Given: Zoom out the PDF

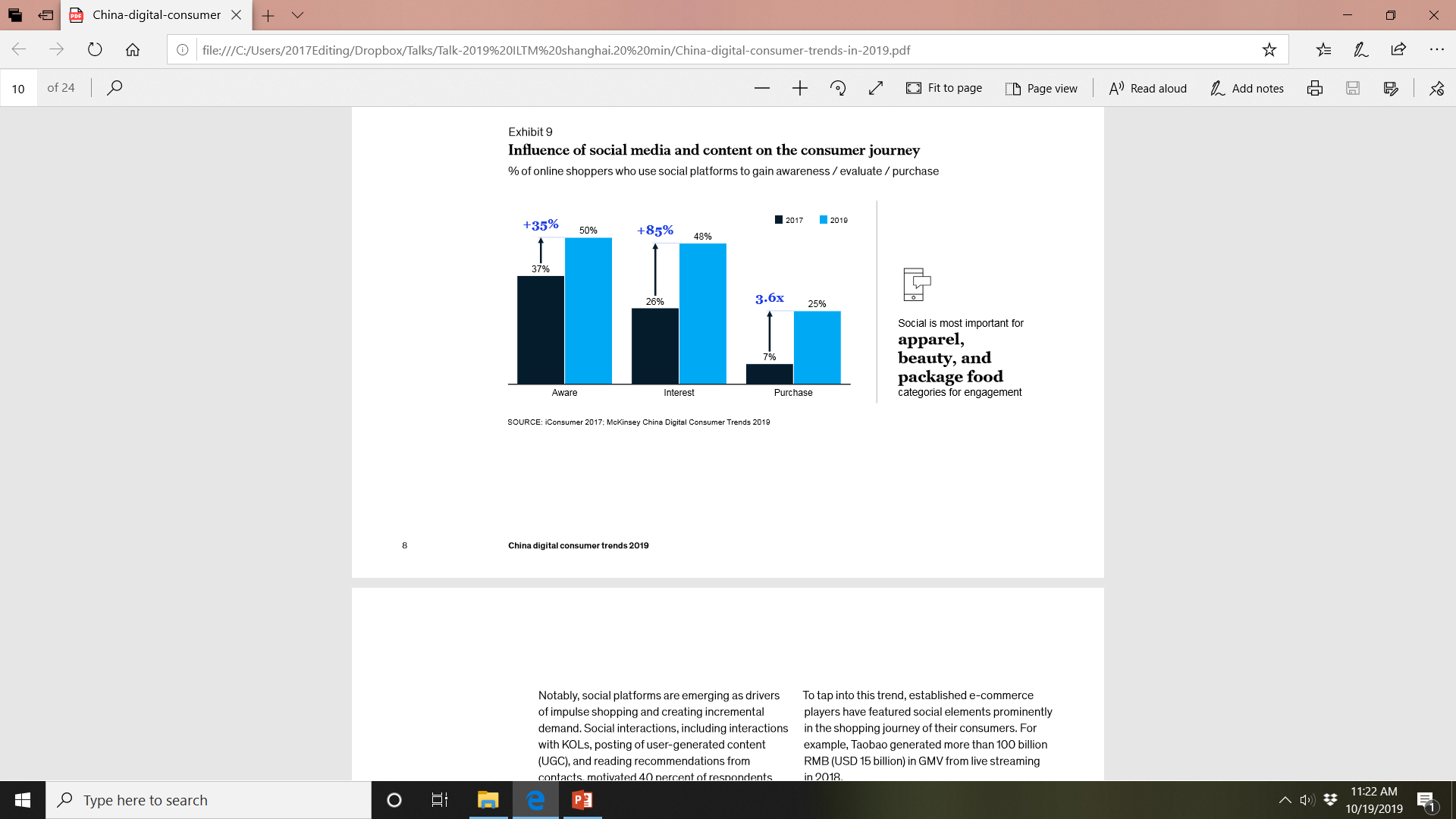Looking at the screenshot, I should click(762, 88).
